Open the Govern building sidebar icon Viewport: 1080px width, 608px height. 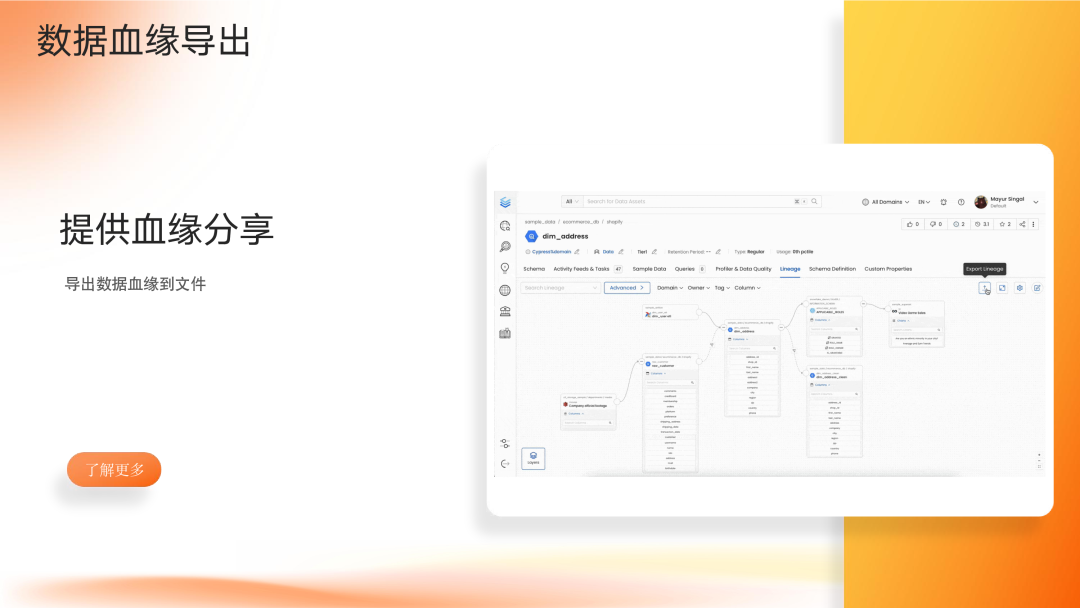point(505,311)
